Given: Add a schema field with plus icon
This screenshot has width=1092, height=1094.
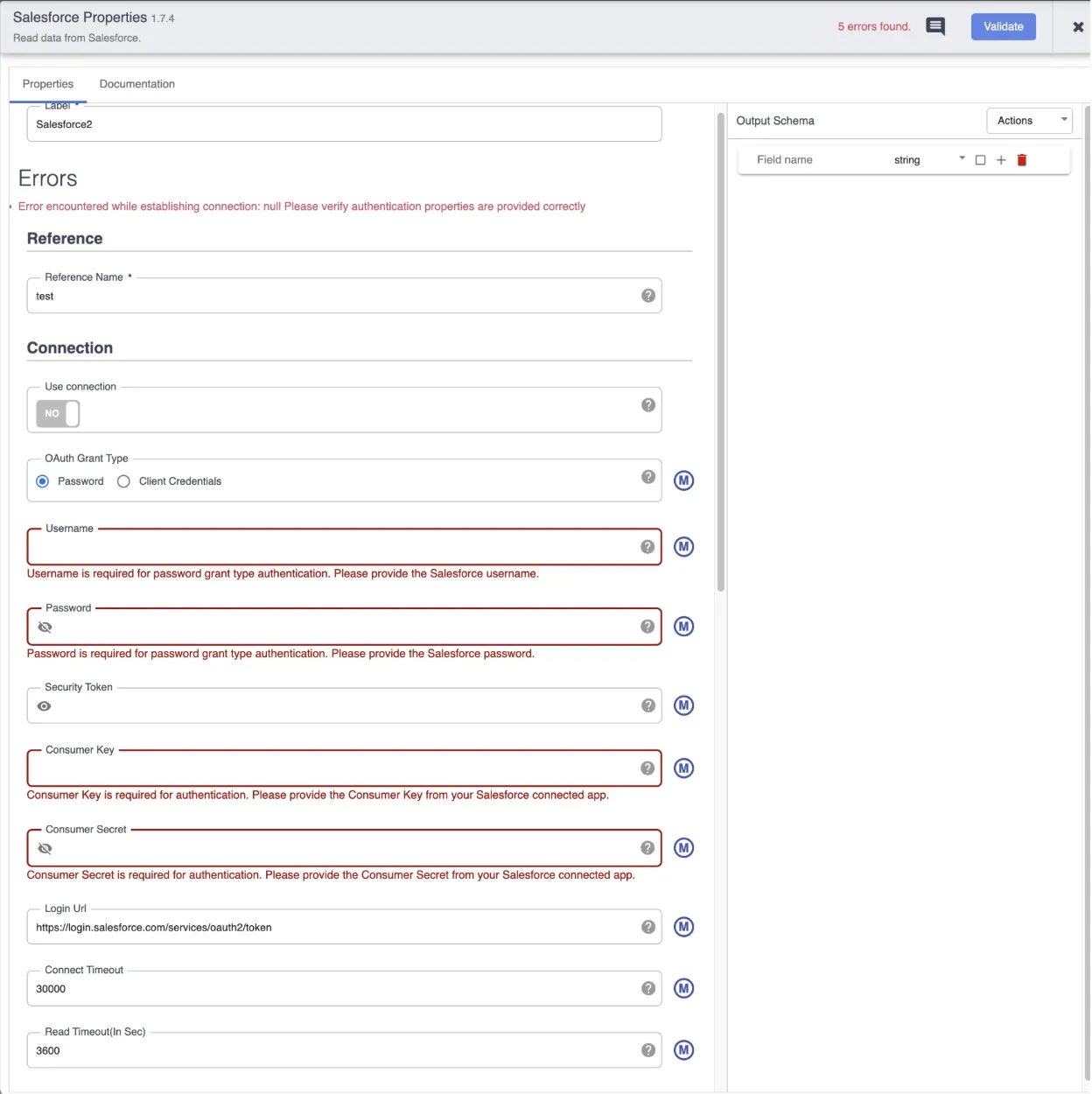Looking at the screenshot, I should [1001, 160].
